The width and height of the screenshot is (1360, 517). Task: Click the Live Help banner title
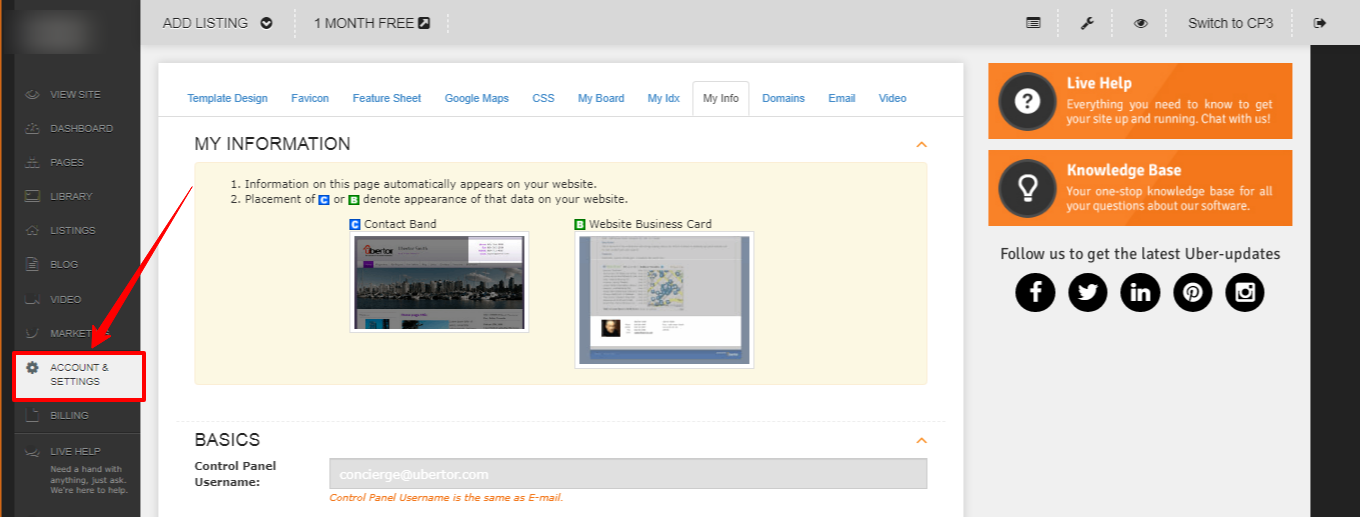point(1099,84)
